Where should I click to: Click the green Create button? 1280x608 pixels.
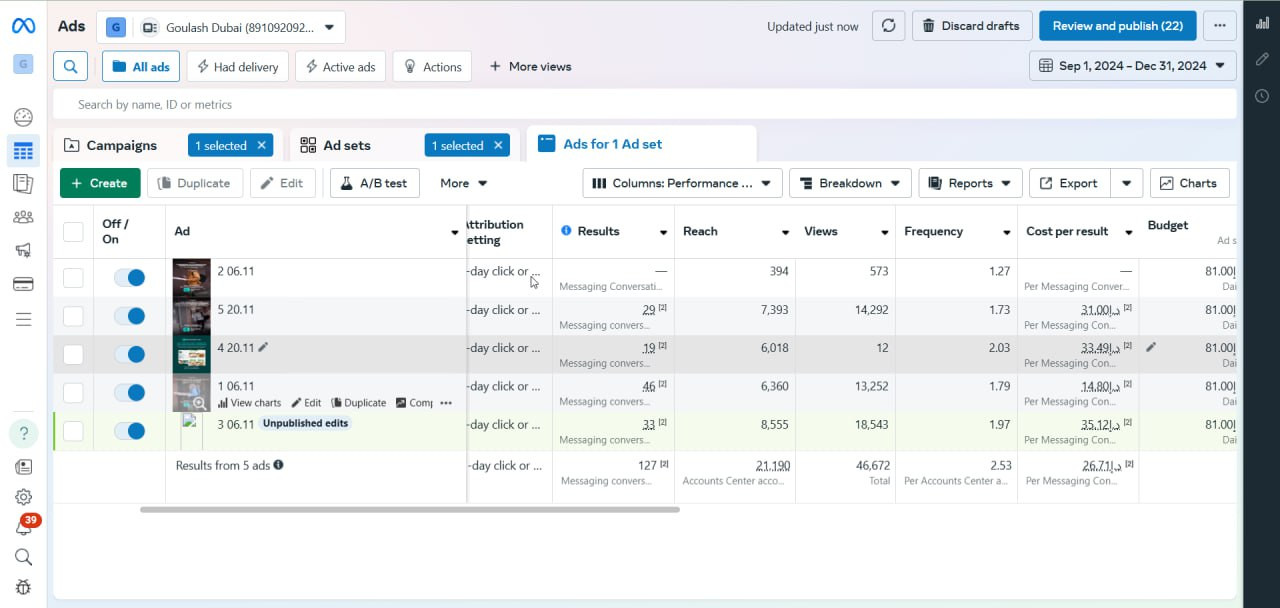coord(100,183)
